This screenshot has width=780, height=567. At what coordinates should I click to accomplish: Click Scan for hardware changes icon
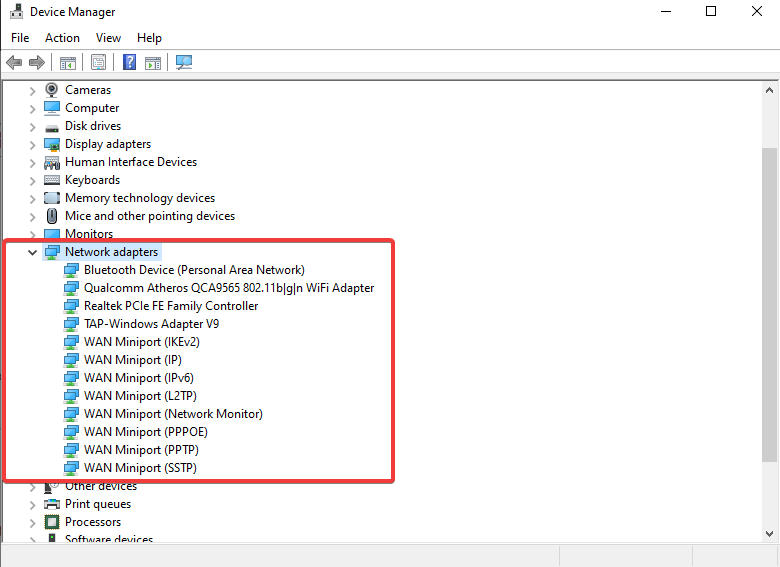(x=184, y=63)
